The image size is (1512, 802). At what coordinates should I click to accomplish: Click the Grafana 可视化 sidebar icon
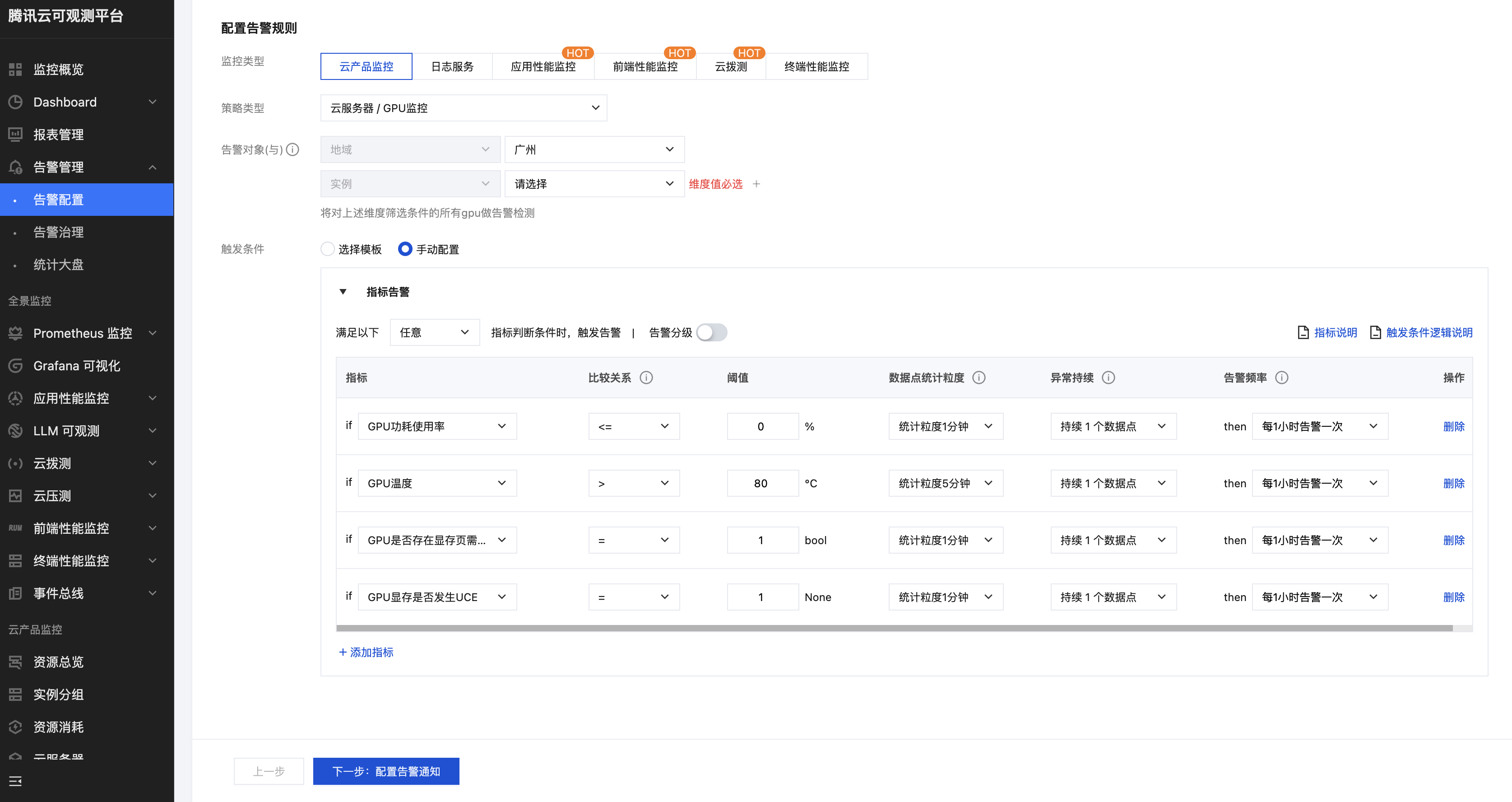[15, 366]
